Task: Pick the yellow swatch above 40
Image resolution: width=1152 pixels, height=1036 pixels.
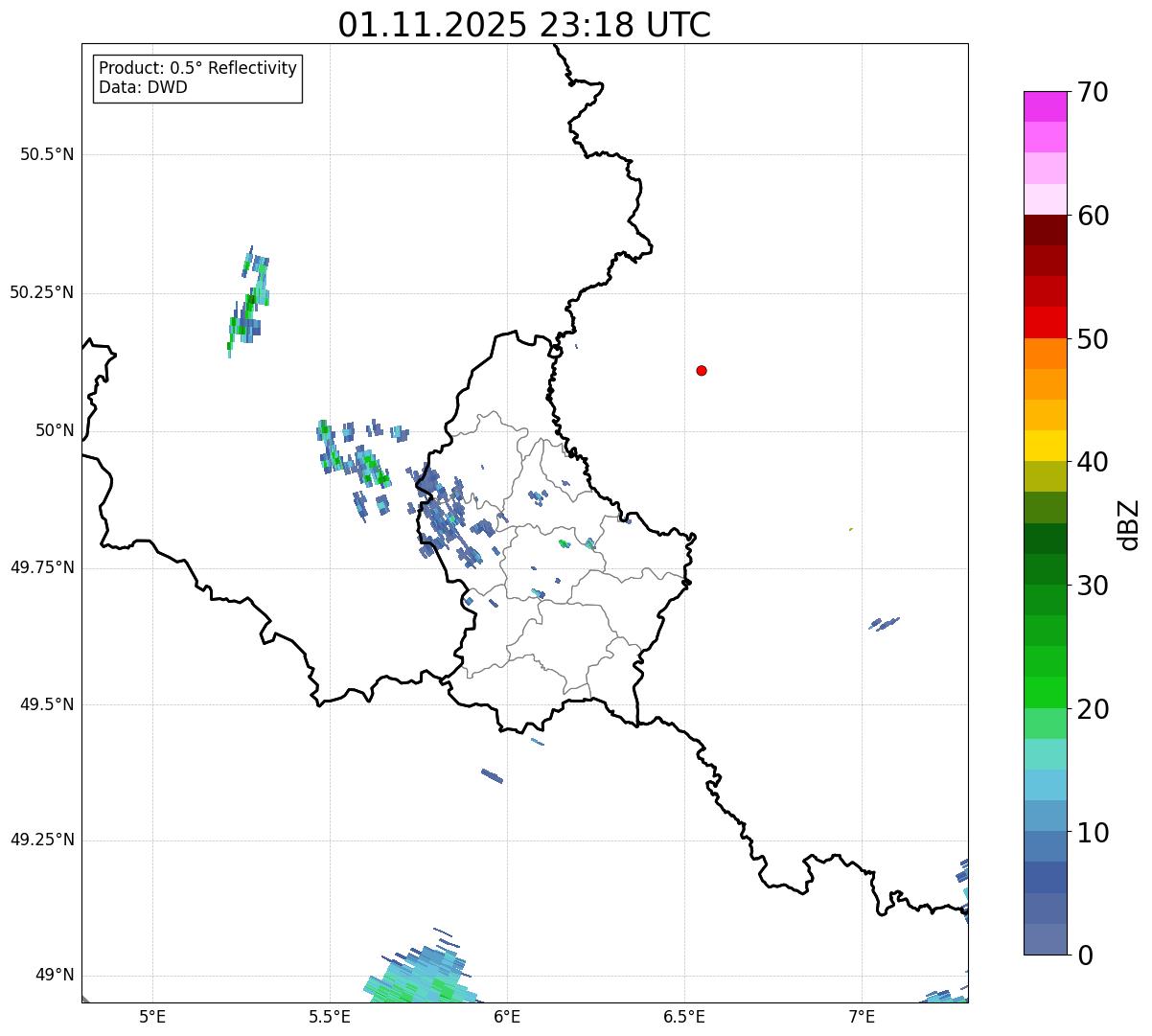Action: click(x=1045, y=446)
